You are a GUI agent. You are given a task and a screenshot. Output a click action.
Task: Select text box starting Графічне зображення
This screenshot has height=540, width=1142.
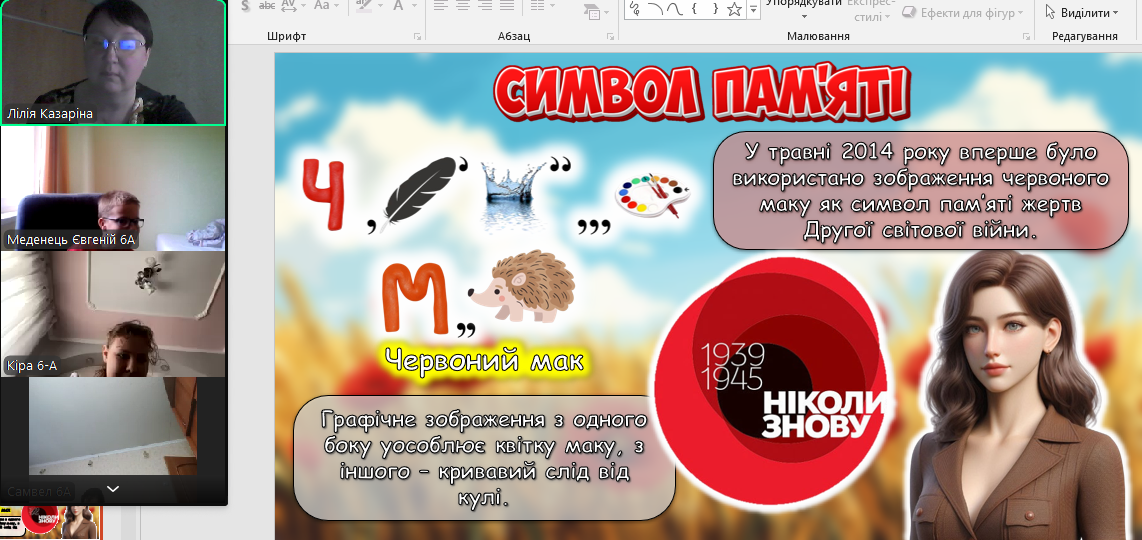tap(484, 458)
